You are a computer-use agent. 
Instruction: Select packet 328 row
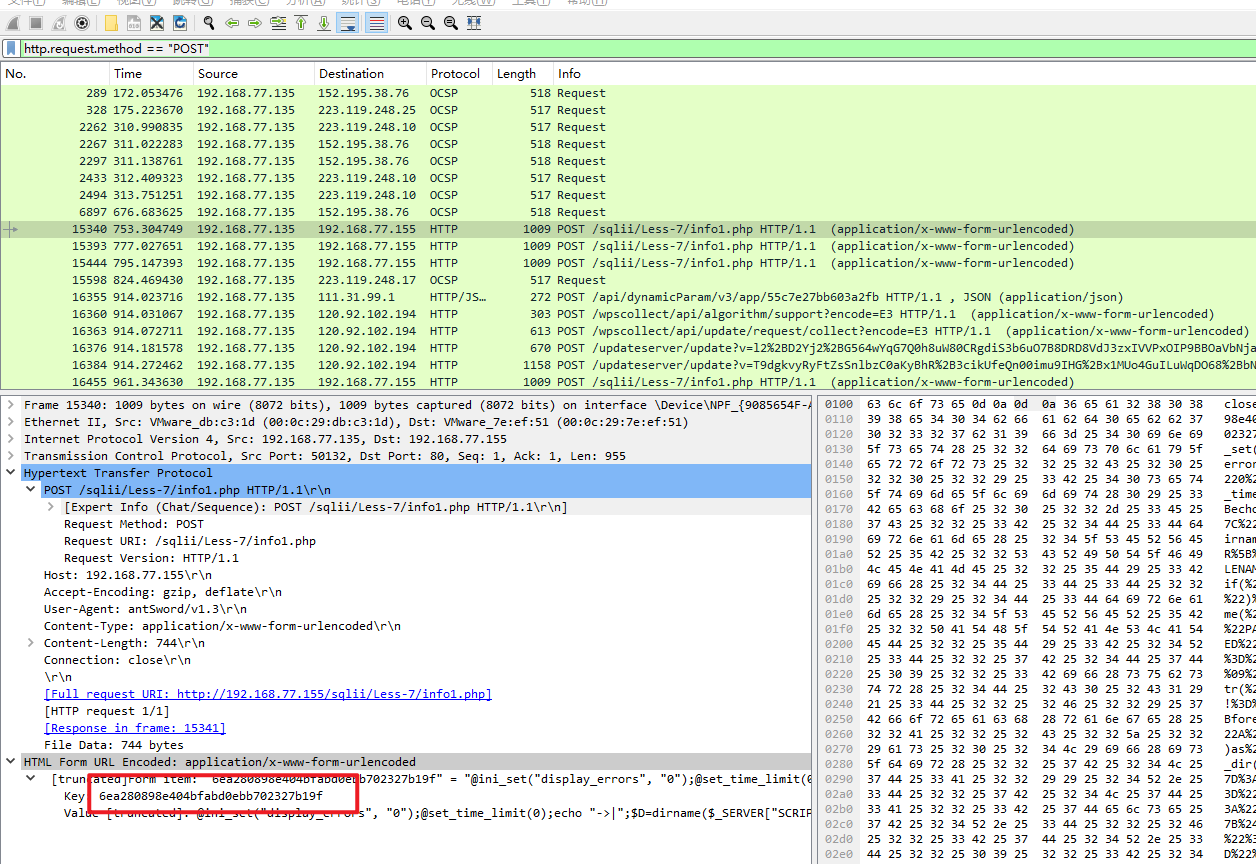point(628,110)
